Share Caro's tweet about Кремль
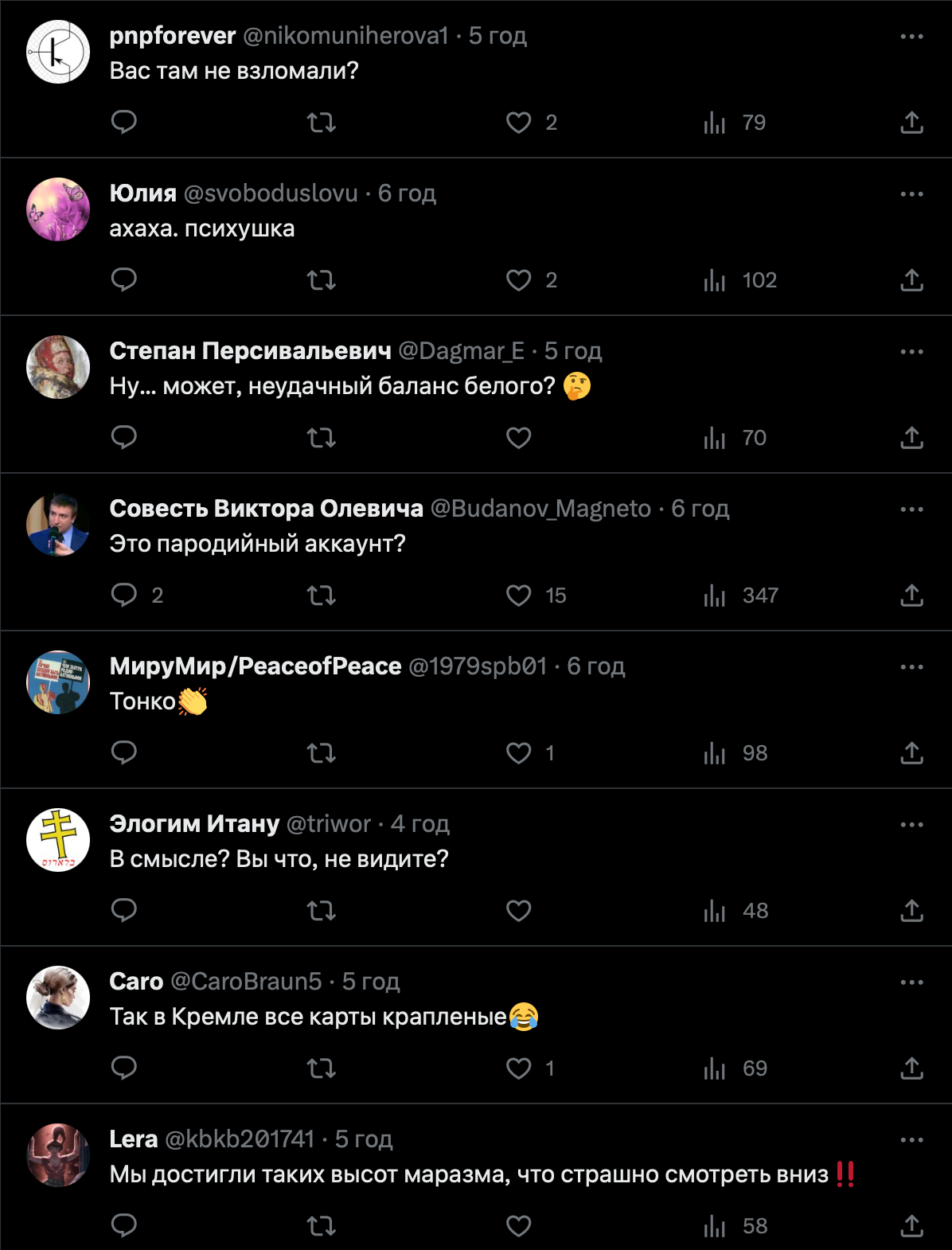Image resolution: width=952 pixels, height=1250 pixels. (911, 1068)
